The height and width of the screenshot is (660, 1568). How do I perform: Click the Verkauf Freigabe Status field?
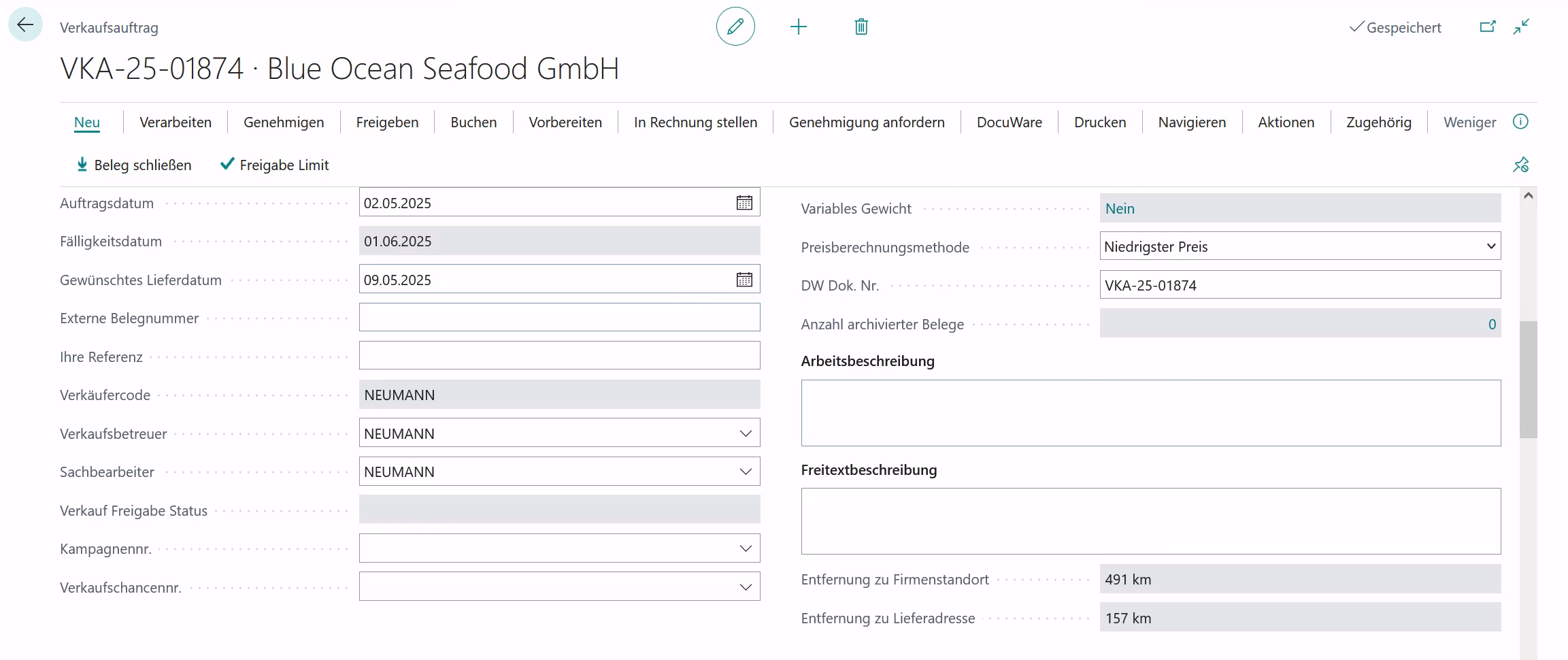[559, 510]
